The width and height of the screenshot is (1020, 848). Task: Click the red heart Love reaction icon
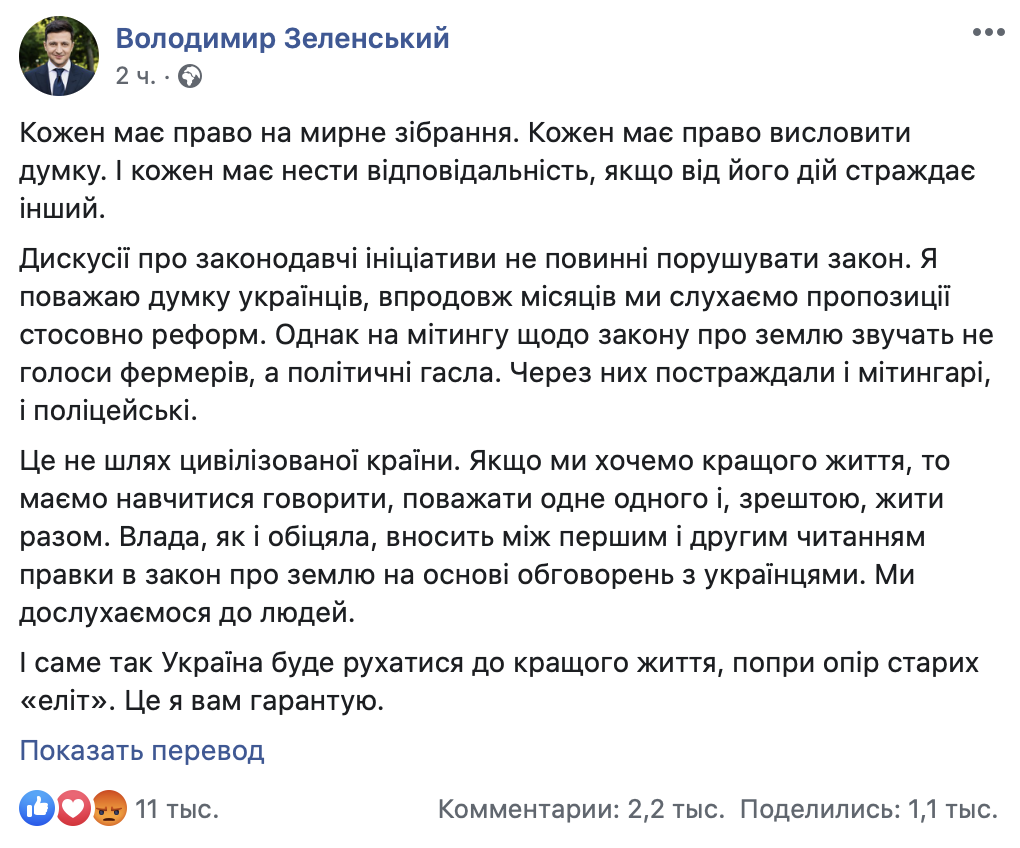click(72, 807)
